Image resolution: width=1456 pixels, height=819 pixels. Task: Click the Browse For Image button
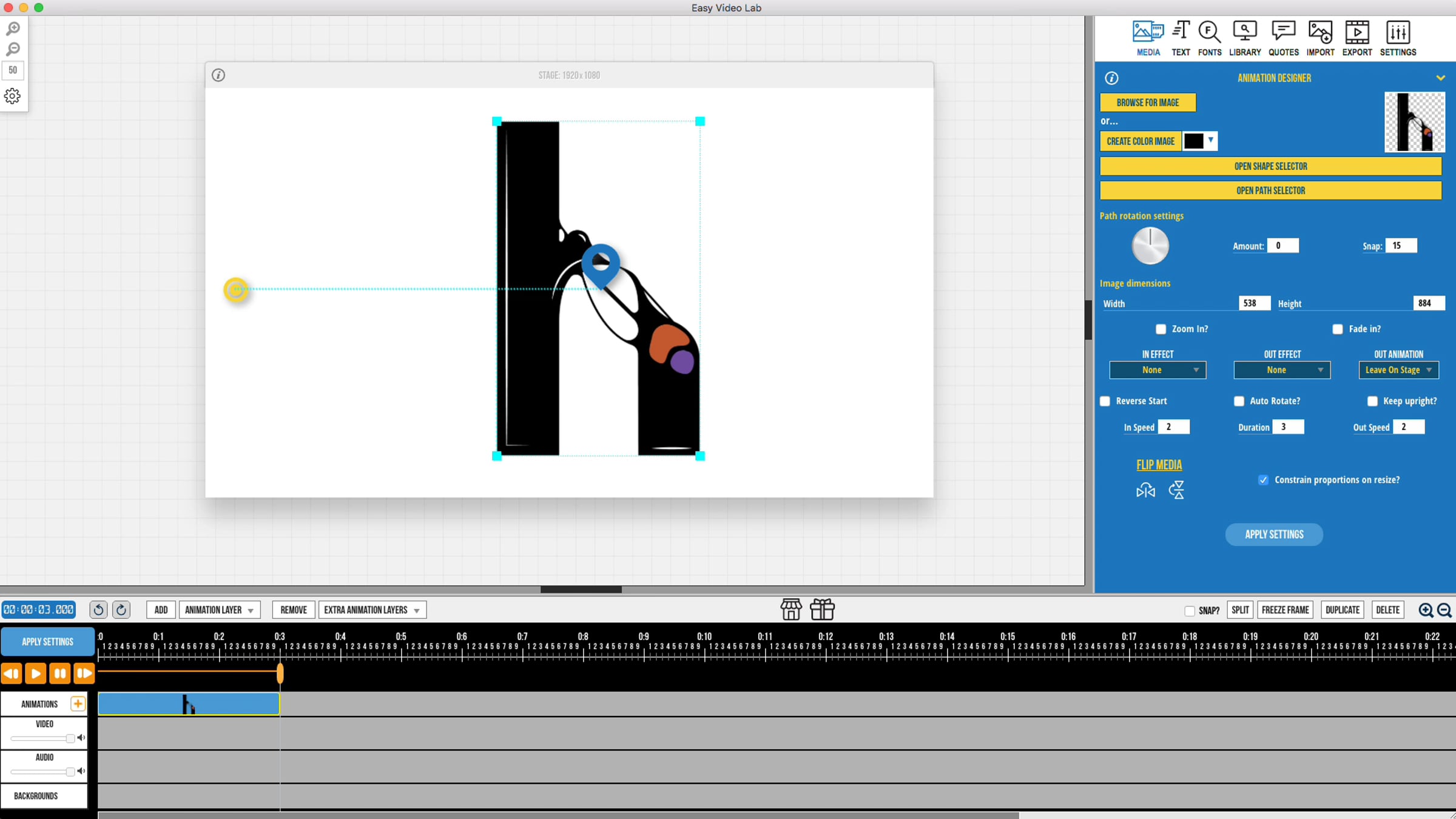(1148, 103)
